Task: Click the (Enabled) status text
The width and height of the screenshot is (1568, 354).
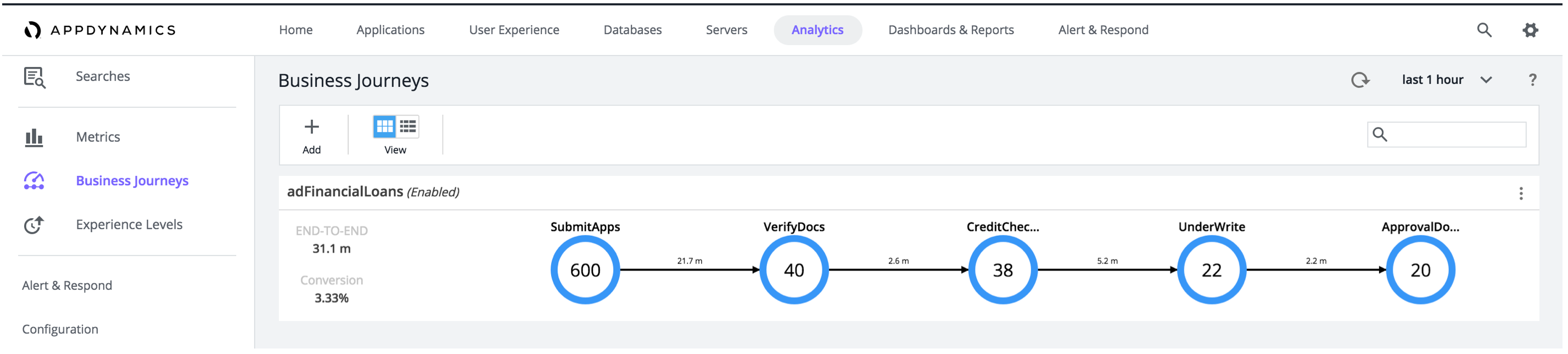Action: pos(434,192)
